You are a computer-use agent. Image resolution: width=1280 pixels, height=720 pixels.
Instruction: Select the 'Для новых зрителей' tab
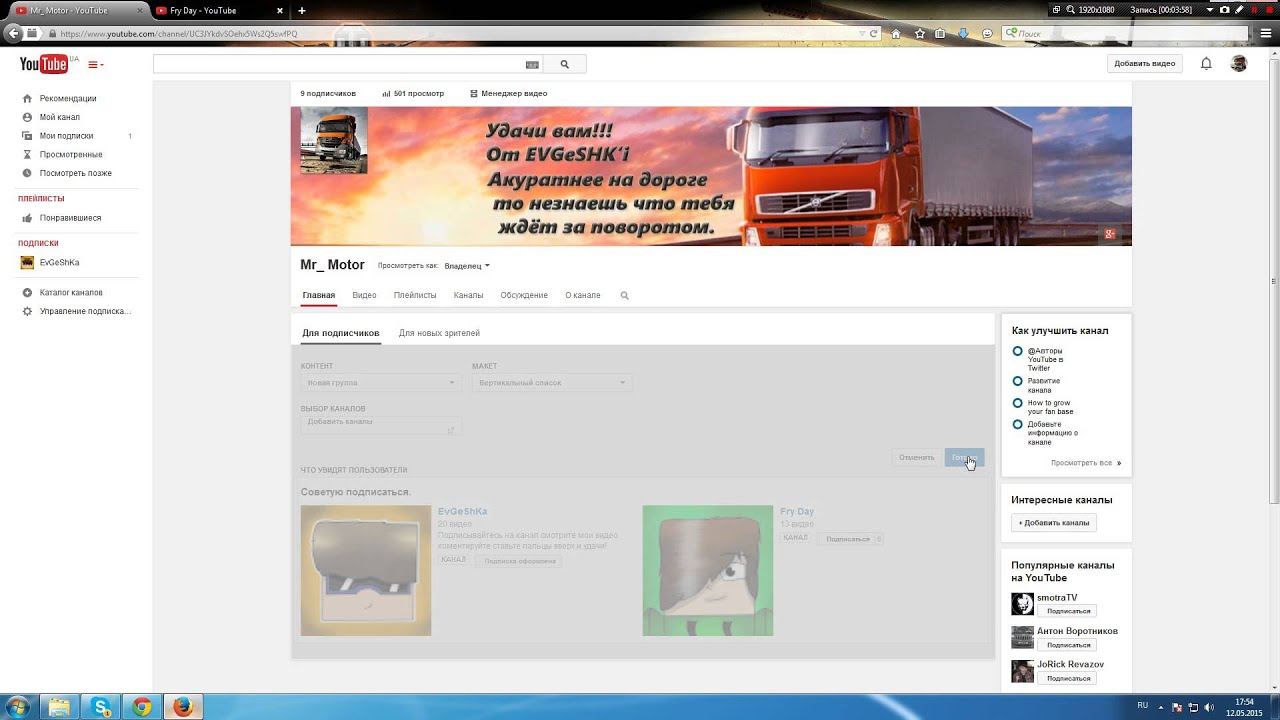[439, 333]
